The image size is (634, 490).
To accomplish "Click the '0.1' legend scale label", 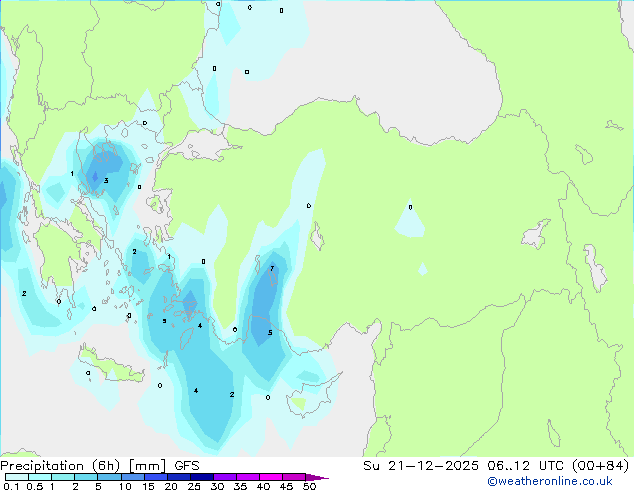I will coord(11,486).
